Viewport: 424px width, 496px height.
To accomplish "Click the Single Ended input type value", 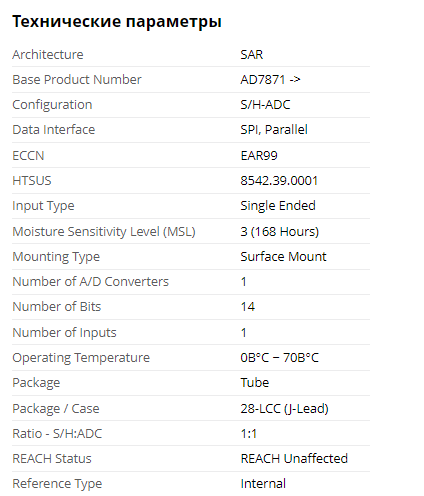I will point(278,206).
